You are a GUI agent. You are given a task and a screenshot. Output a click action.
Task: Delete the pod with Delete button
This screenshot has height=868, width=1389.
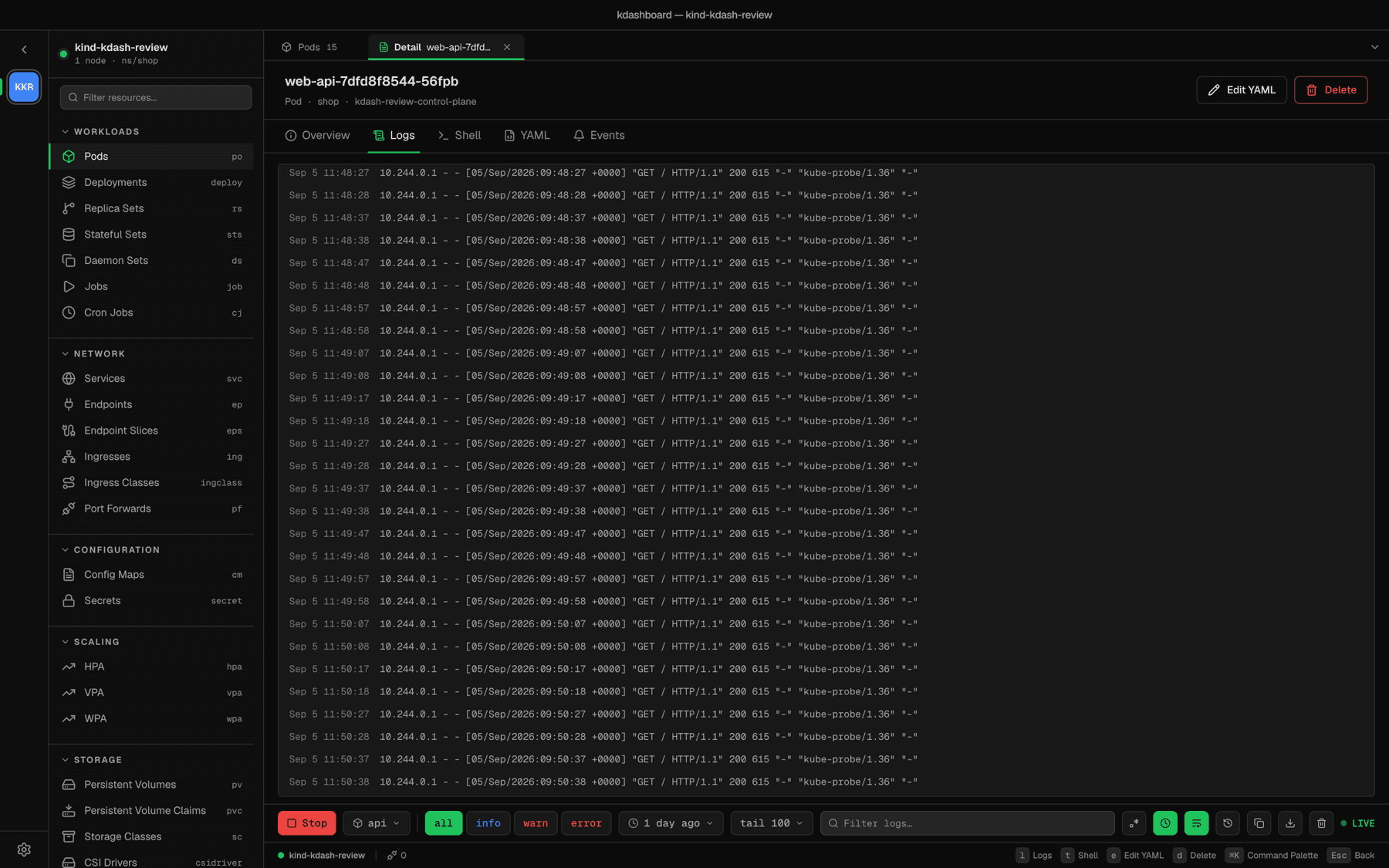[x=1331, y=90]
